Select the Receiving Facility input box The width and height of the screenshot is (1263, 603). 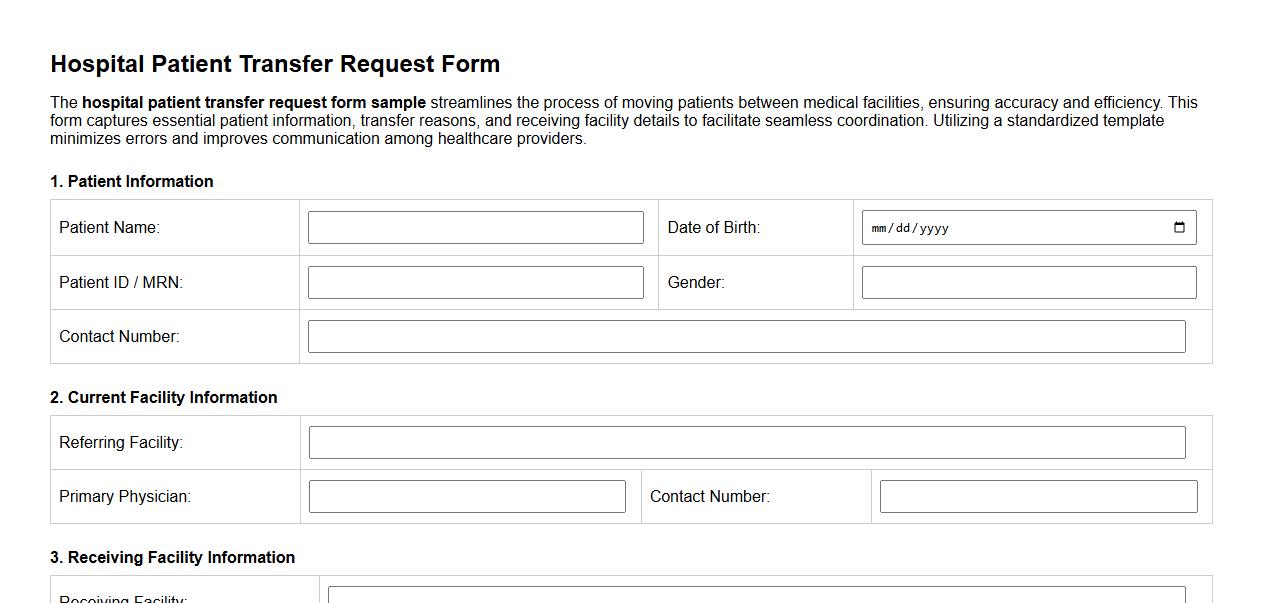tap(757, 597)
